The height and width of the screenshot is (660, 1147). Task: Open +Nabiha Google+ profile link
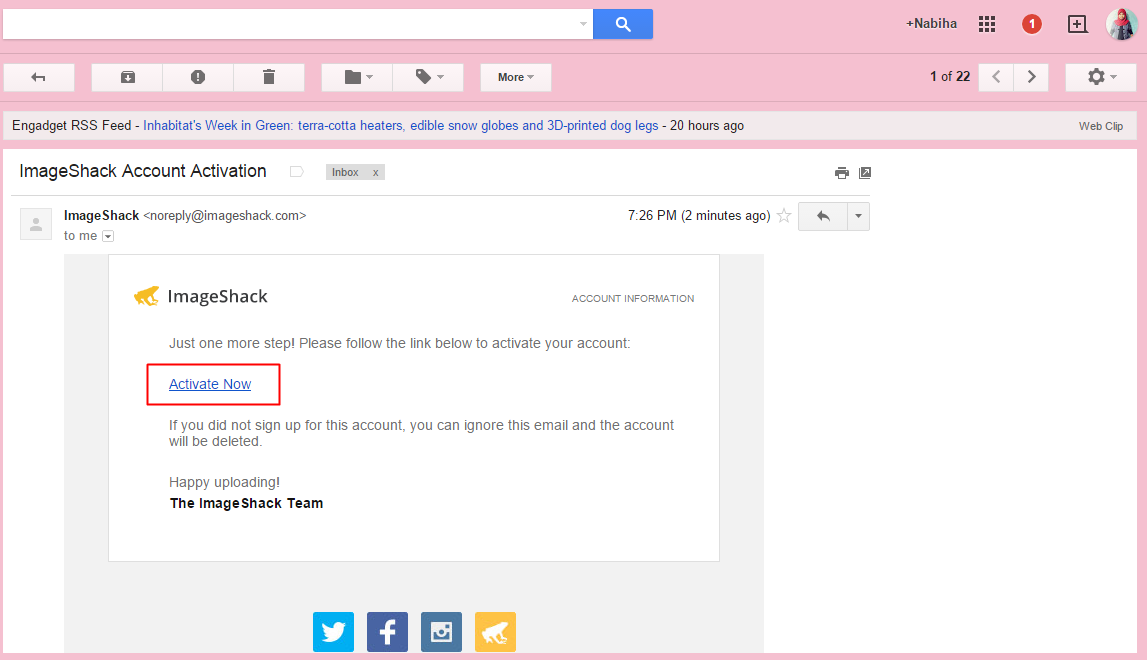tap(931, 23)
